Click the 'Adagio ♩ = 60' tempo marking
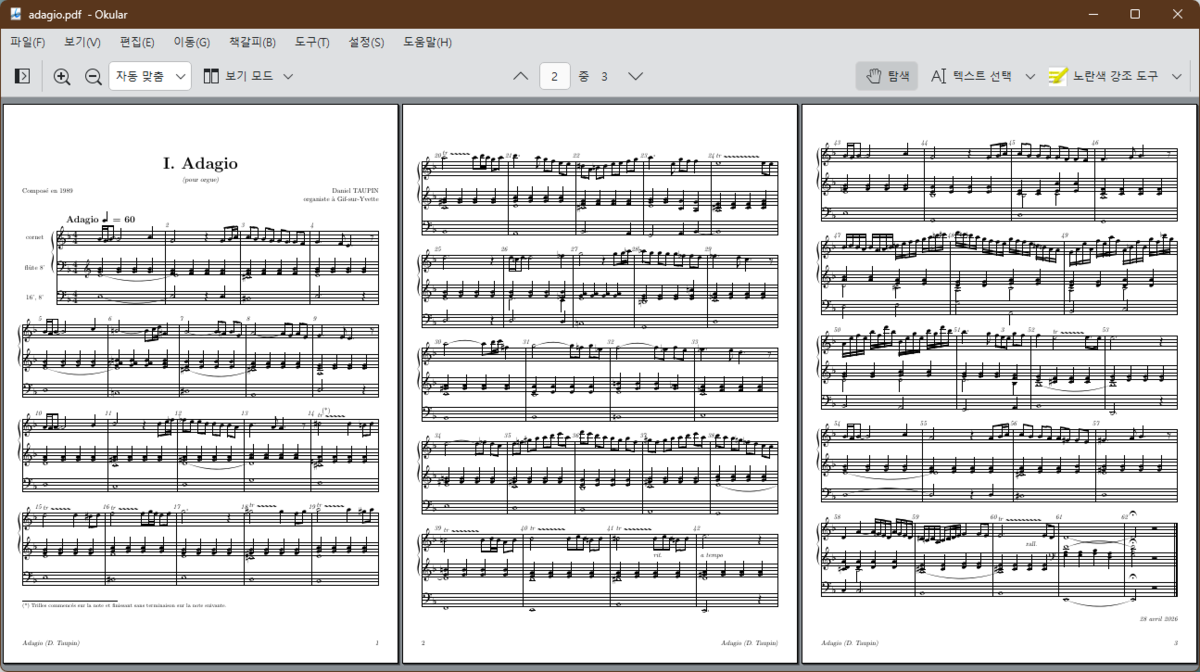Image resolution: width=1200 pixels, height=672 pixels. click(101, 218)
